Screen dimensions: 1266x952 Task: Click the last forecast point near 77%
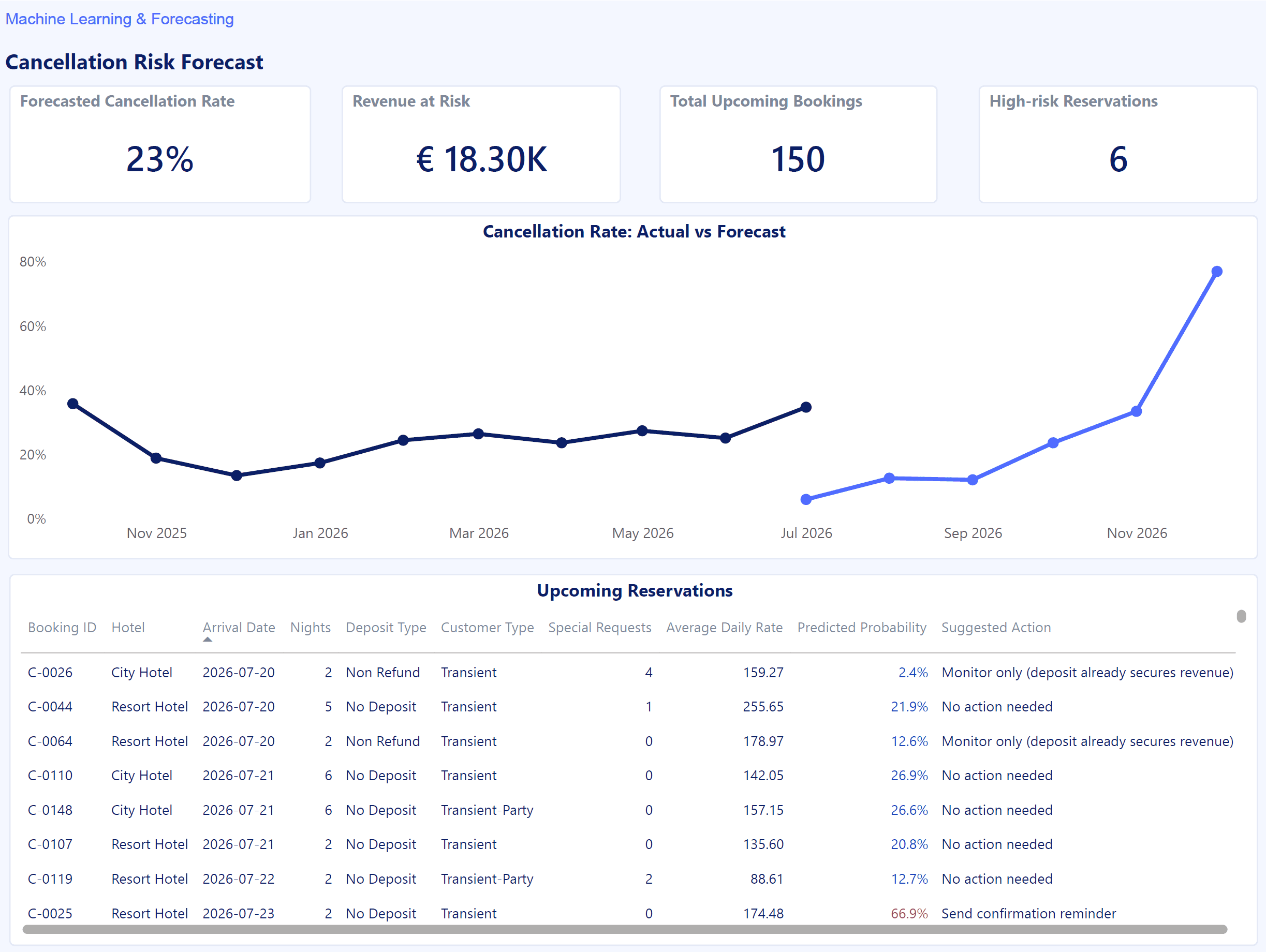coord(1217,272)
